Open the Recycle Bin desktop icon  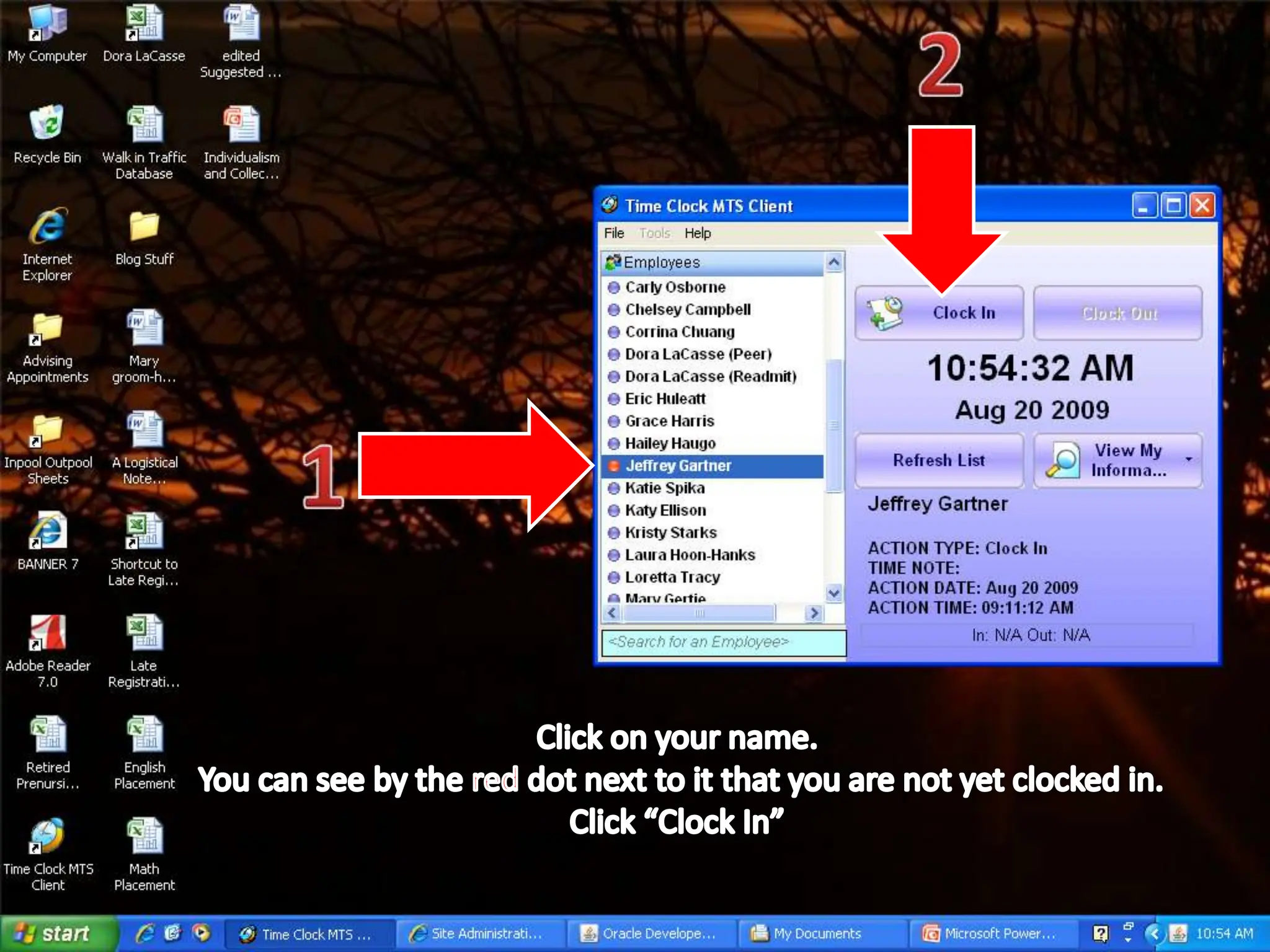click(47, 124)
